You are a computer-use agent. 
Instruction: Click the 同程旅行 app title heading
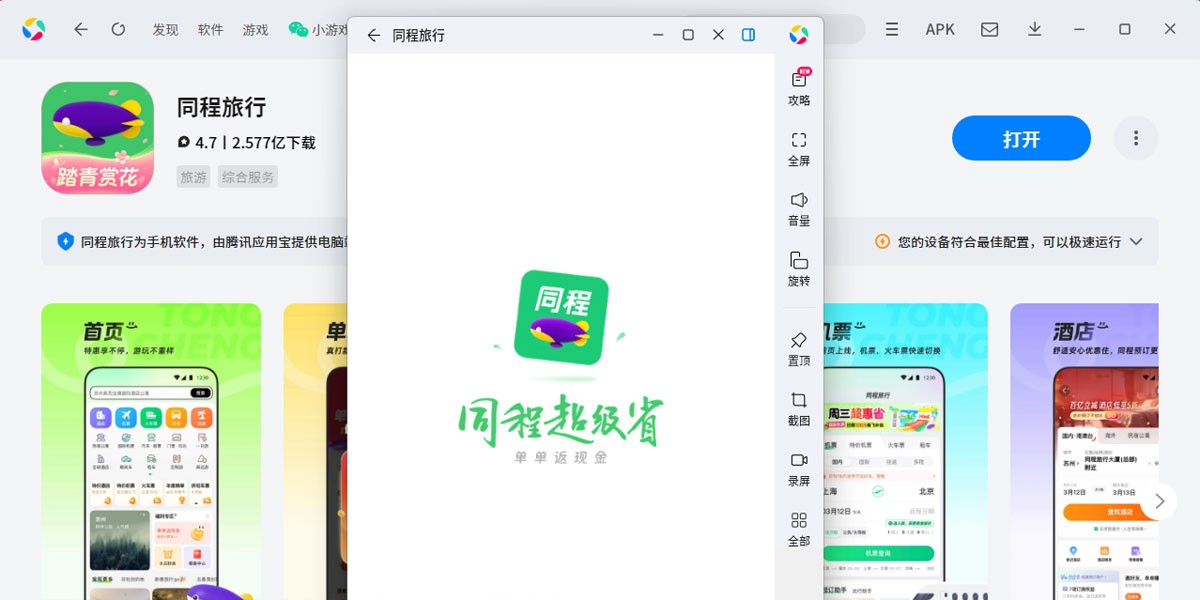(x=222, y=107)
